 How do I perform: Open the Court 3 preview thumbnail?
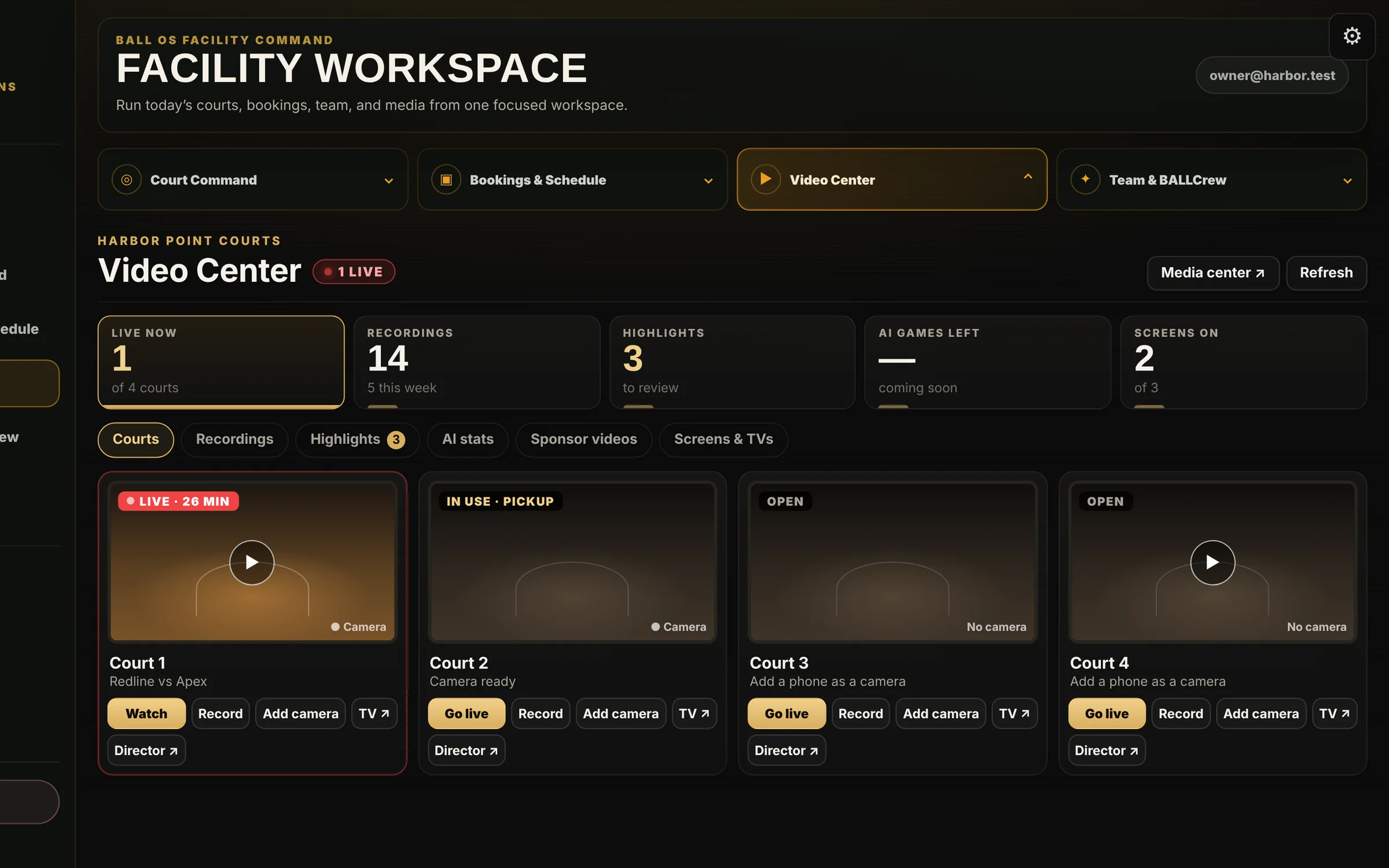click(x=892, y=562)
